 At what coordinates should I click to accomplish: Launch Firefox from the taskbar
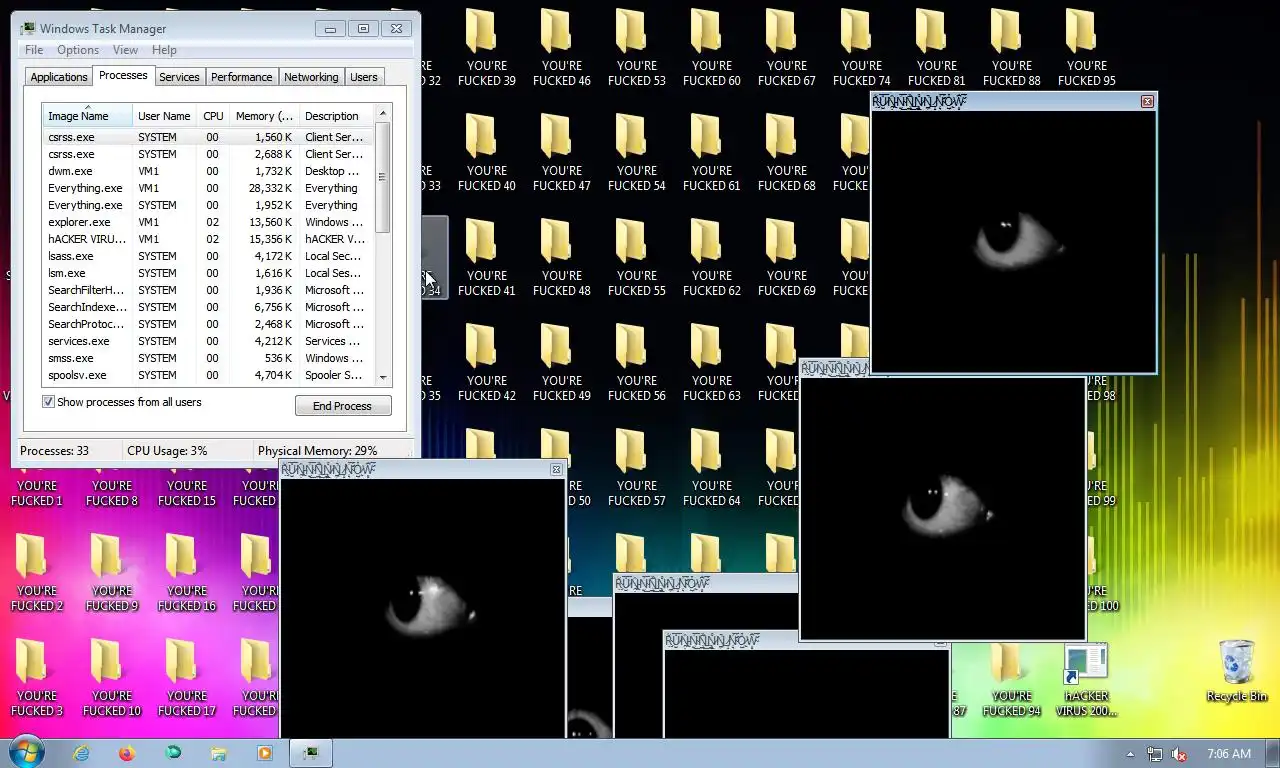(127, 753)
